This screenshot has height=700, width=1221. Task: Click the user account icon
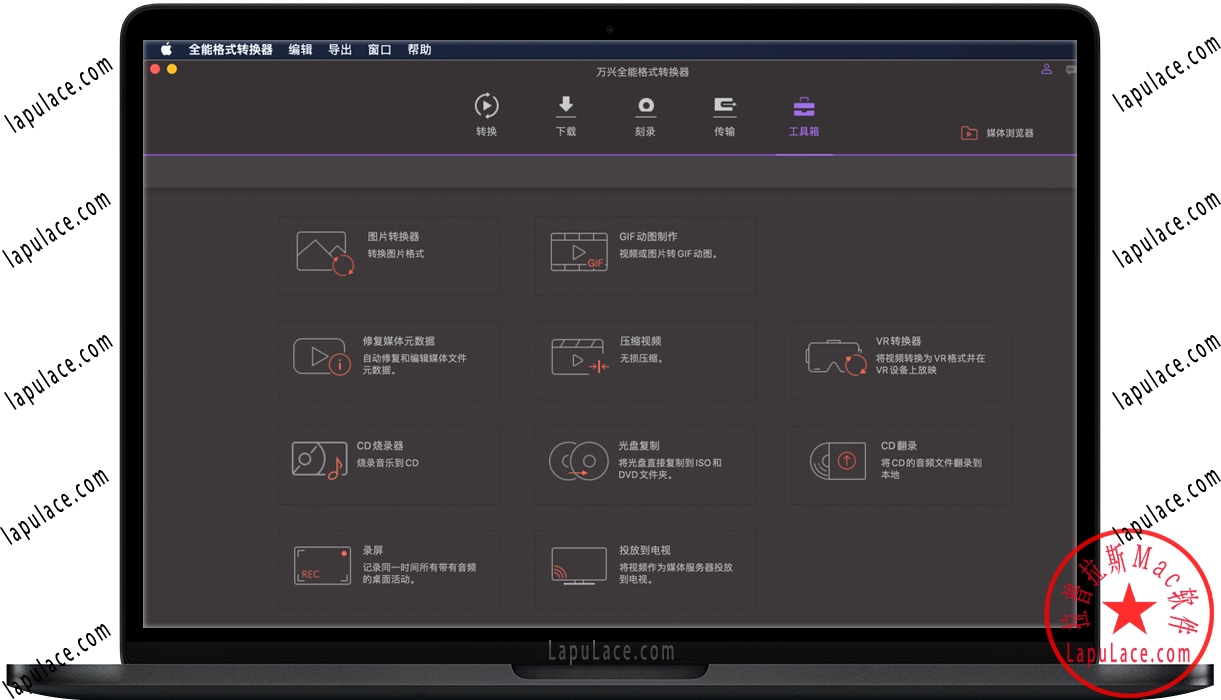click(x=1047, y=69)
